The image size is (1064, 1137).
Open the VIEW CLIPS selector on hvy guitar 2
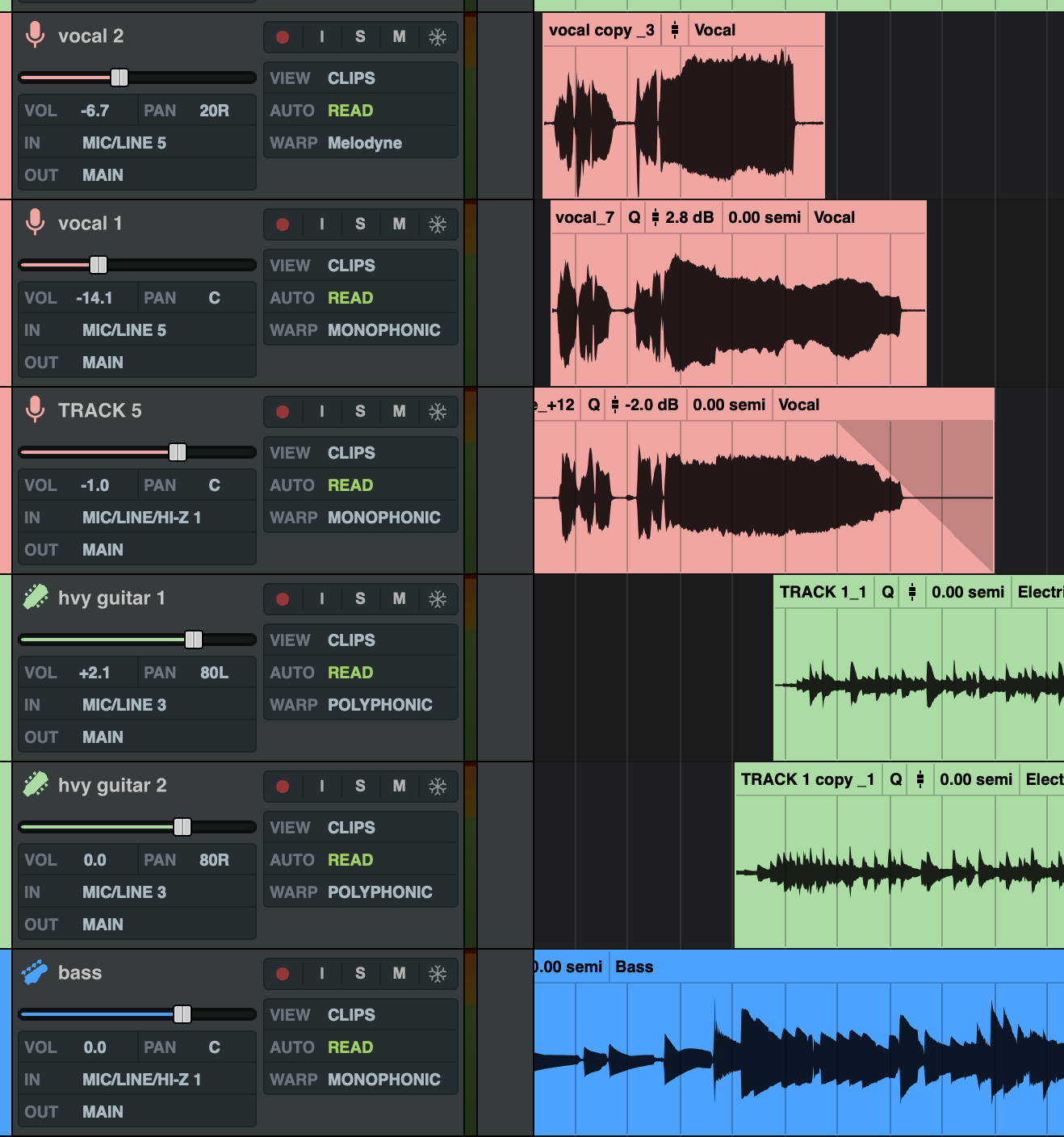tap(350, 827)
